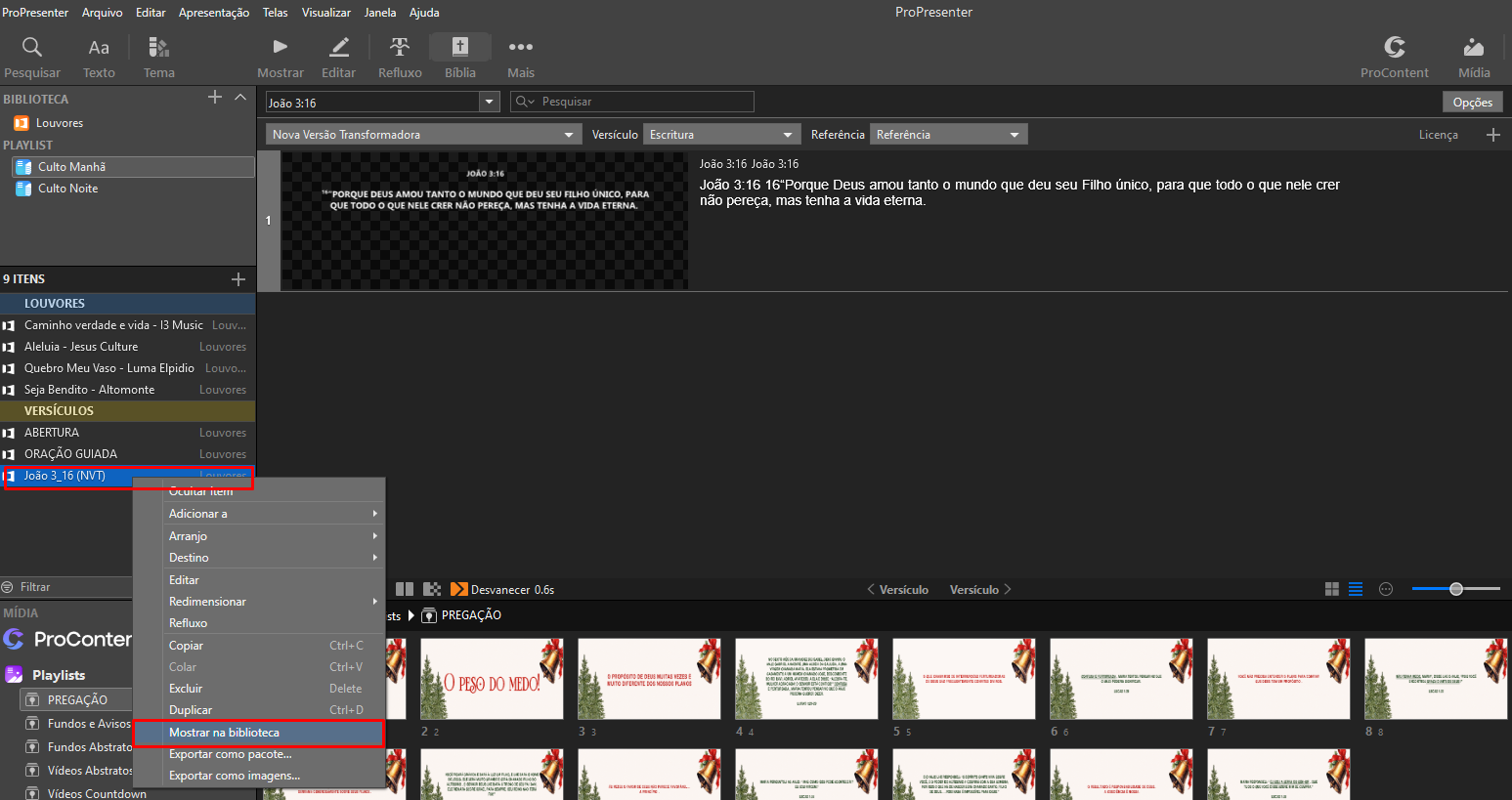Click the Mostrar play icon
Image resolution: width=1512 pixels, height=800 pixels.
point(281,47)
